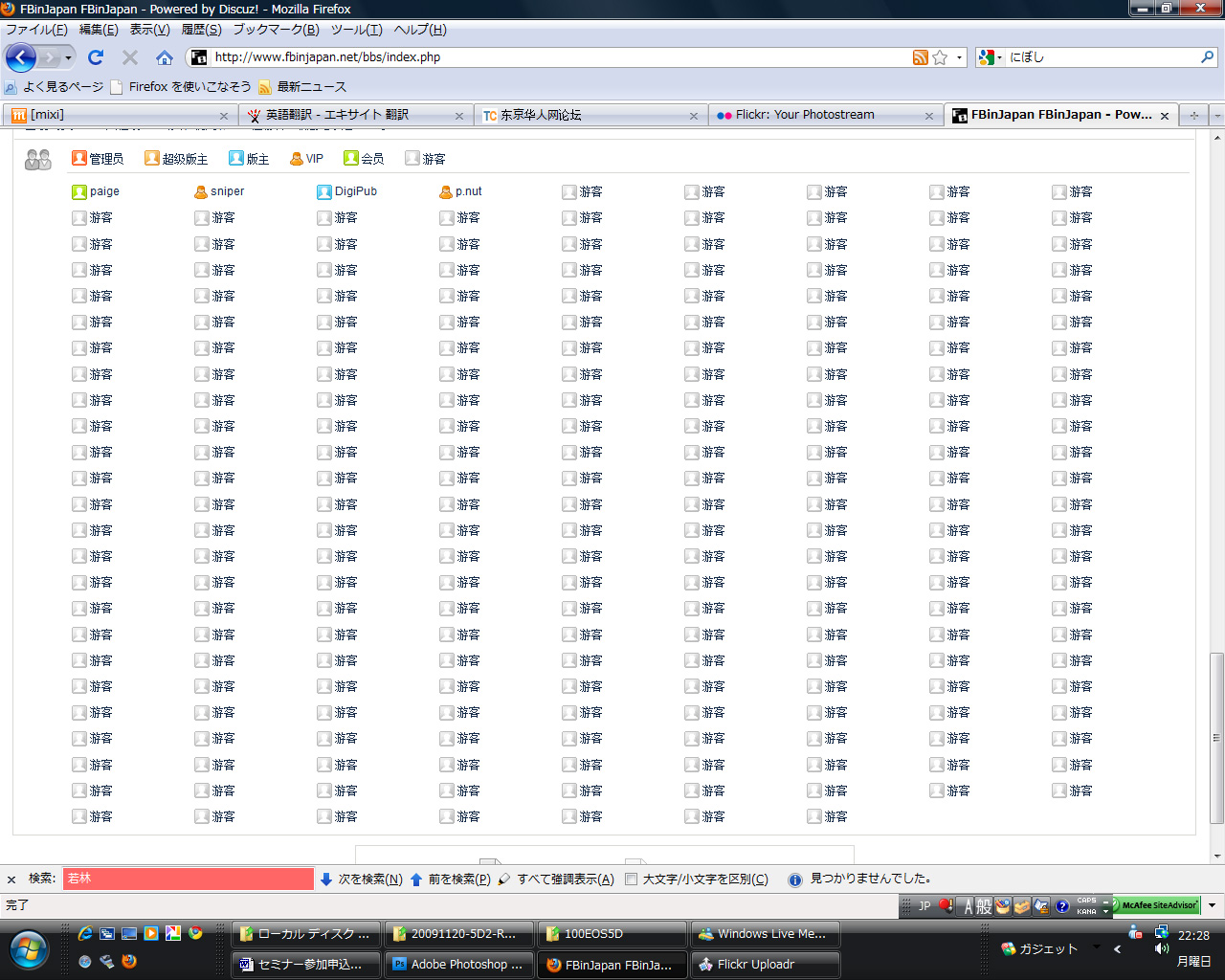Click the Forward navigation arrow
This screenshot has height=980, width=1225.
49,58
